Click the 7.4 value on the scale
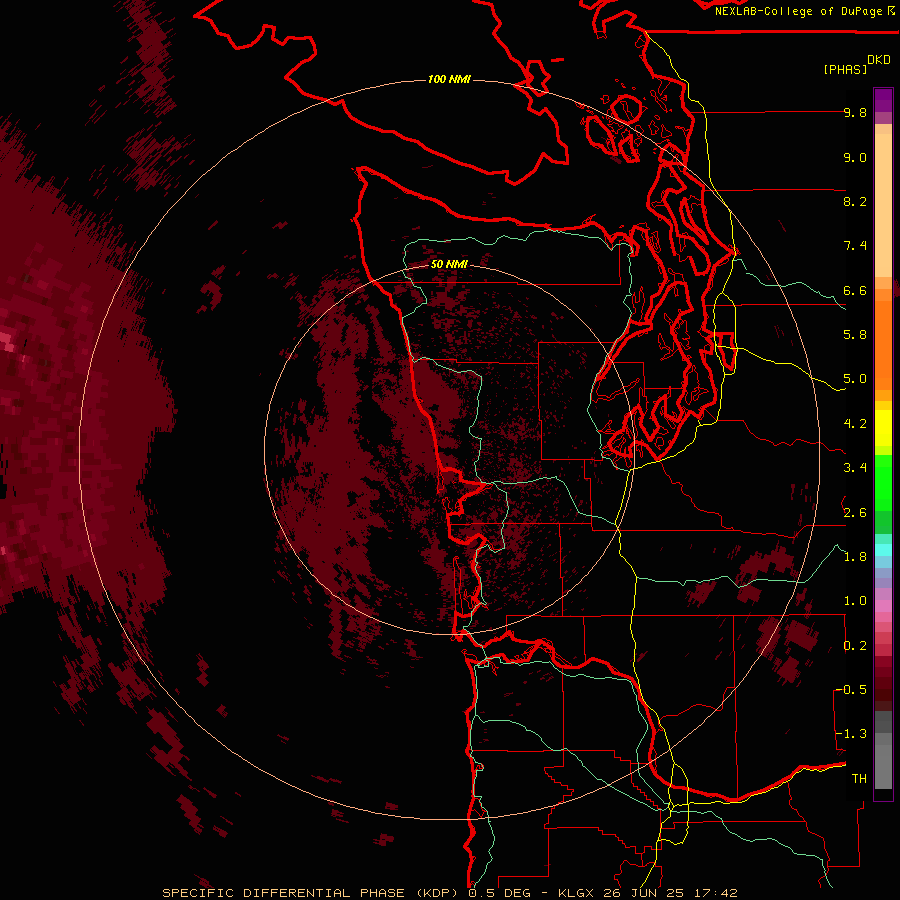The width and height of the screenshot is (900, 900). pyautogui.click(x=855, y=246)
